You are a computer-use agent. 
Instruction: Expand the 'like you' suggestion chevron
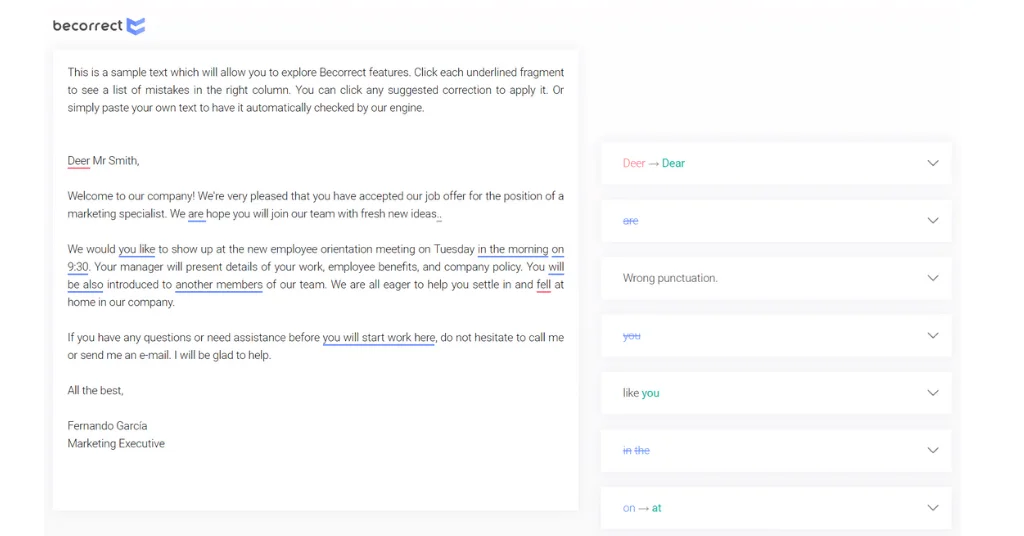[932, 393]
